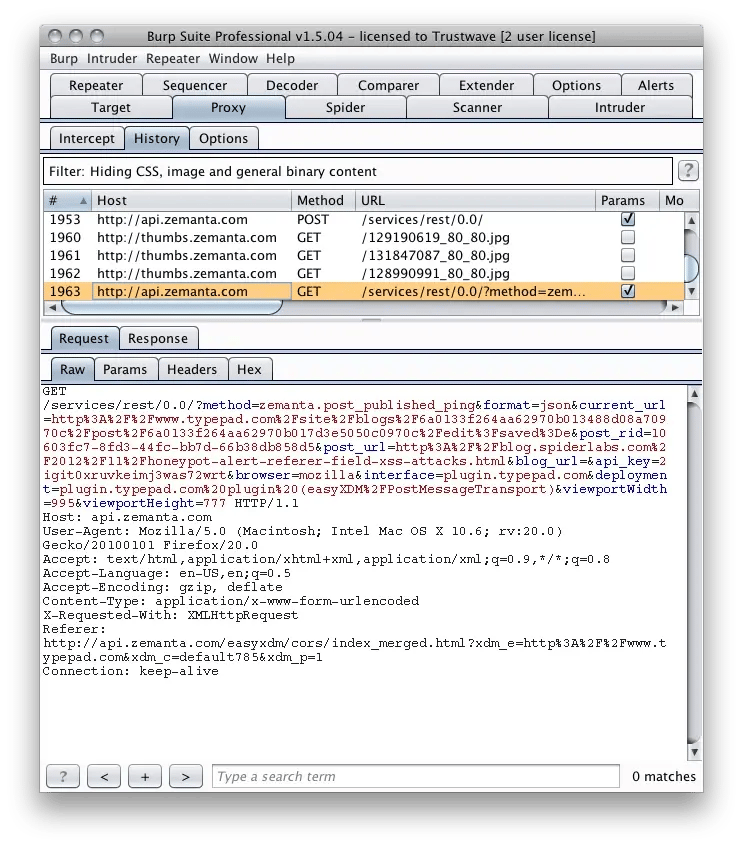Click the filter help question mark icon

pos(688,170)
